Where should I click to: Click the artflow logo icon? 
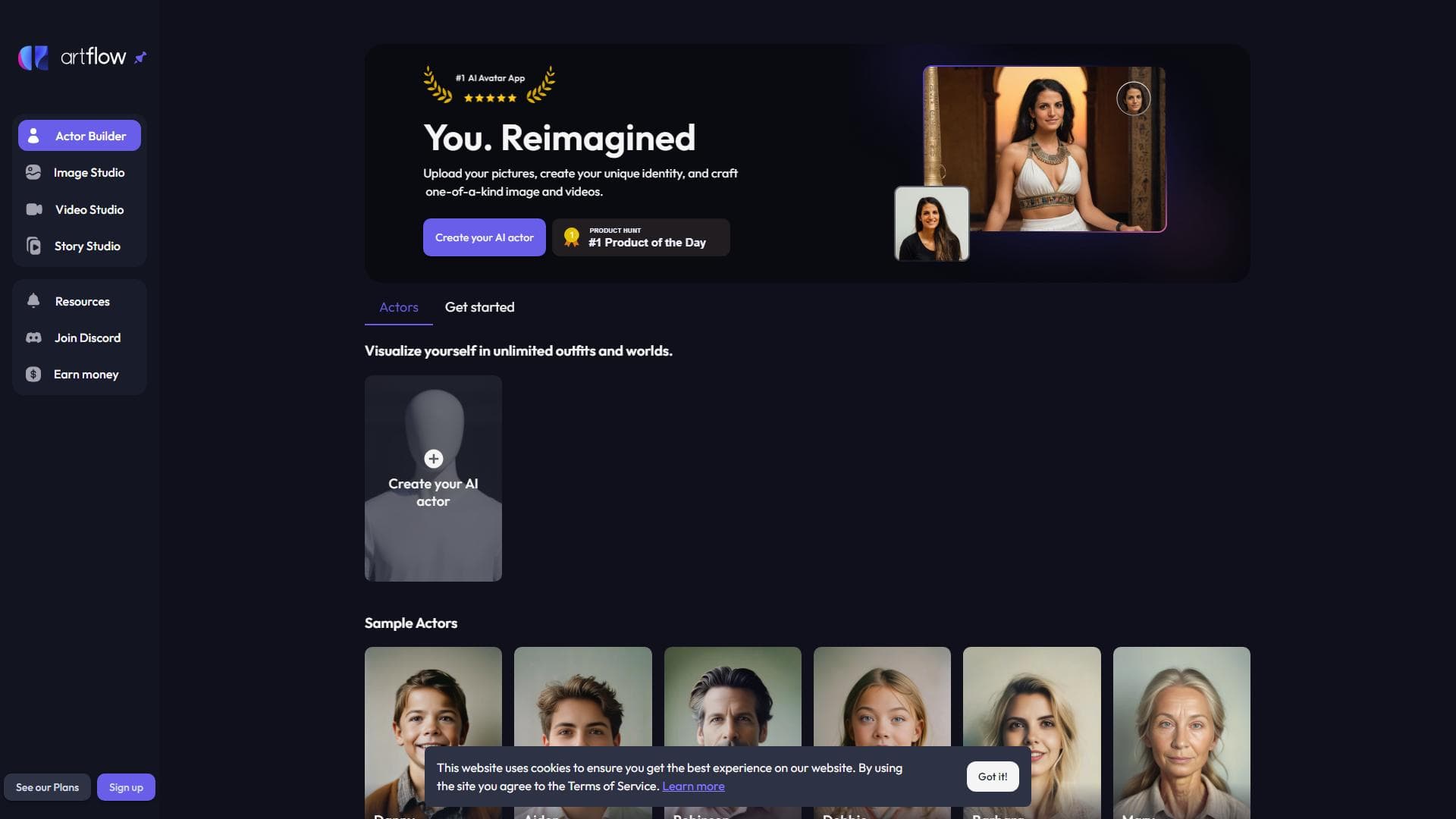click(33, 58)
